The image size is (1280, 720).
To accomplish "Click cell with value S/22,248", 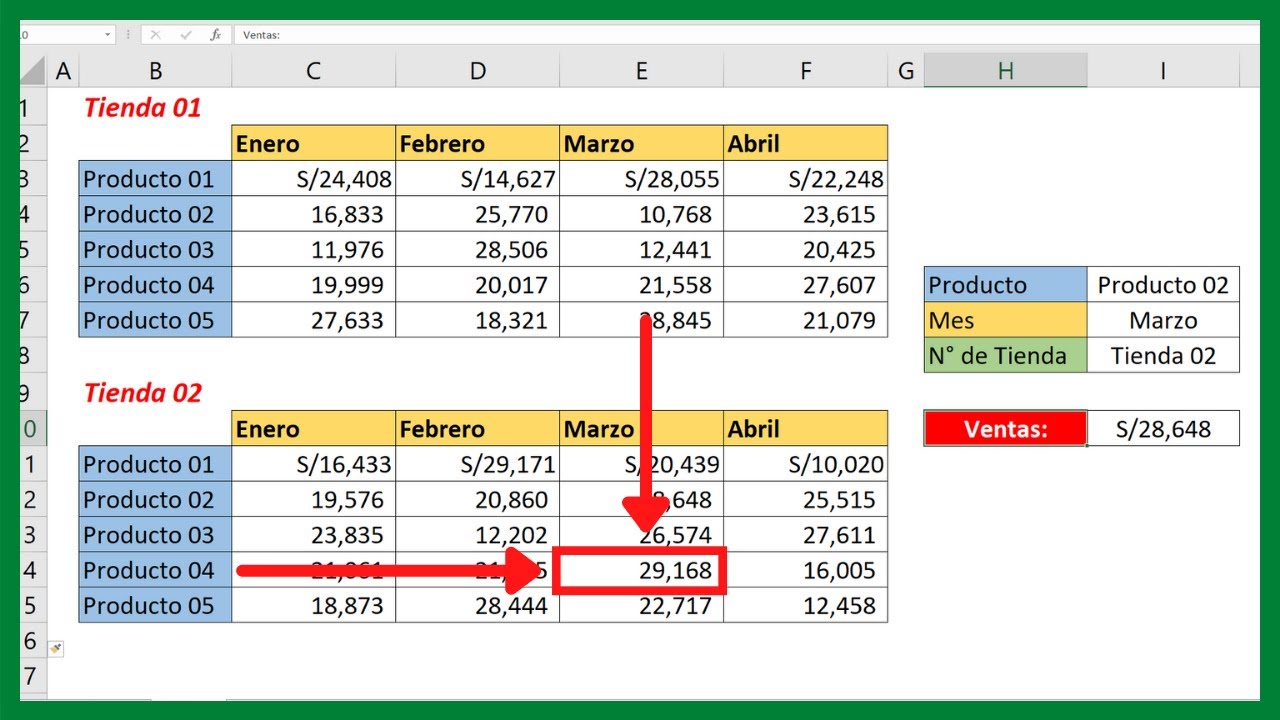I will (805, 179).
